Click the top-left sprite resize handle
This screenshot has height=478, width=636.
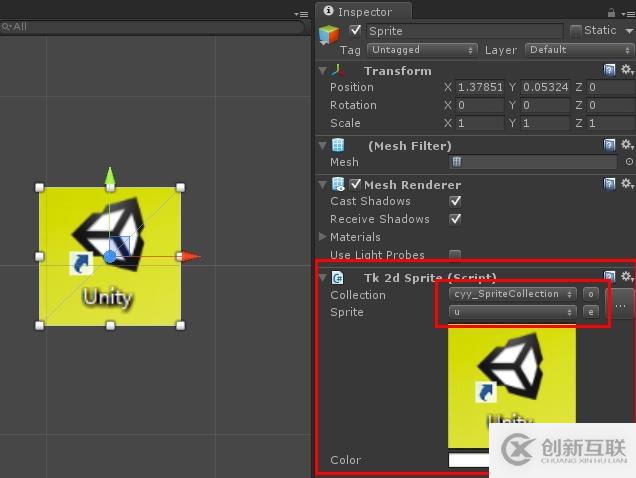(x=39, y=187)
